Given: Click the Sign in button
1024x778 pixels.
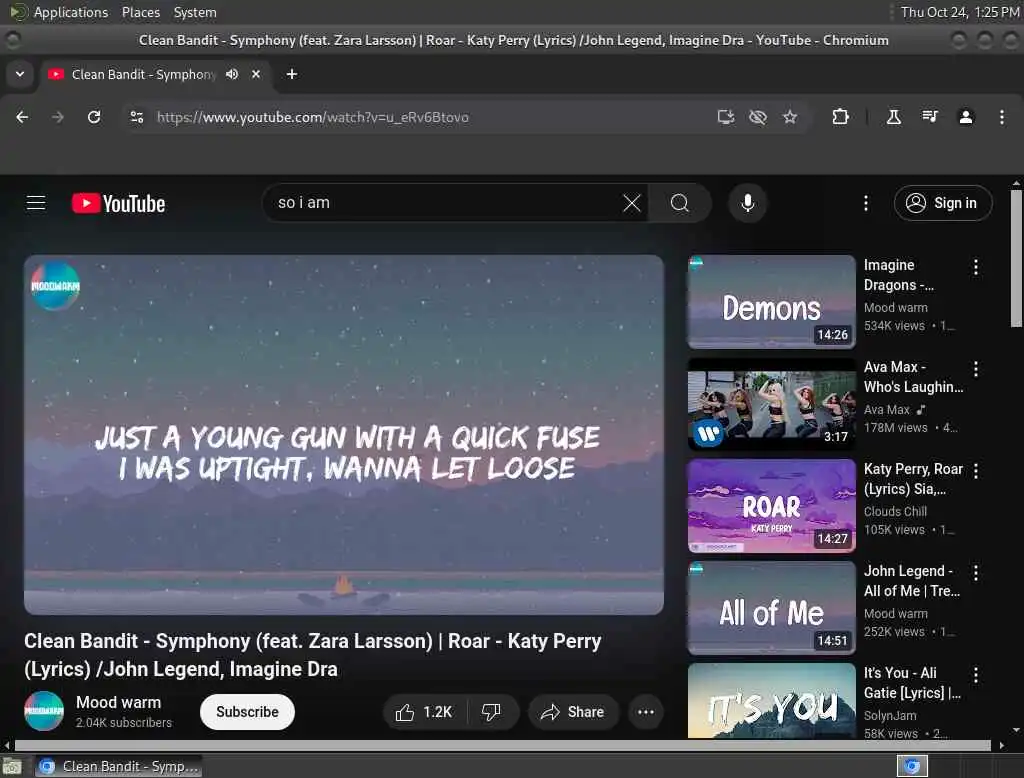Looking at the screenshot, I should point(943,203).
